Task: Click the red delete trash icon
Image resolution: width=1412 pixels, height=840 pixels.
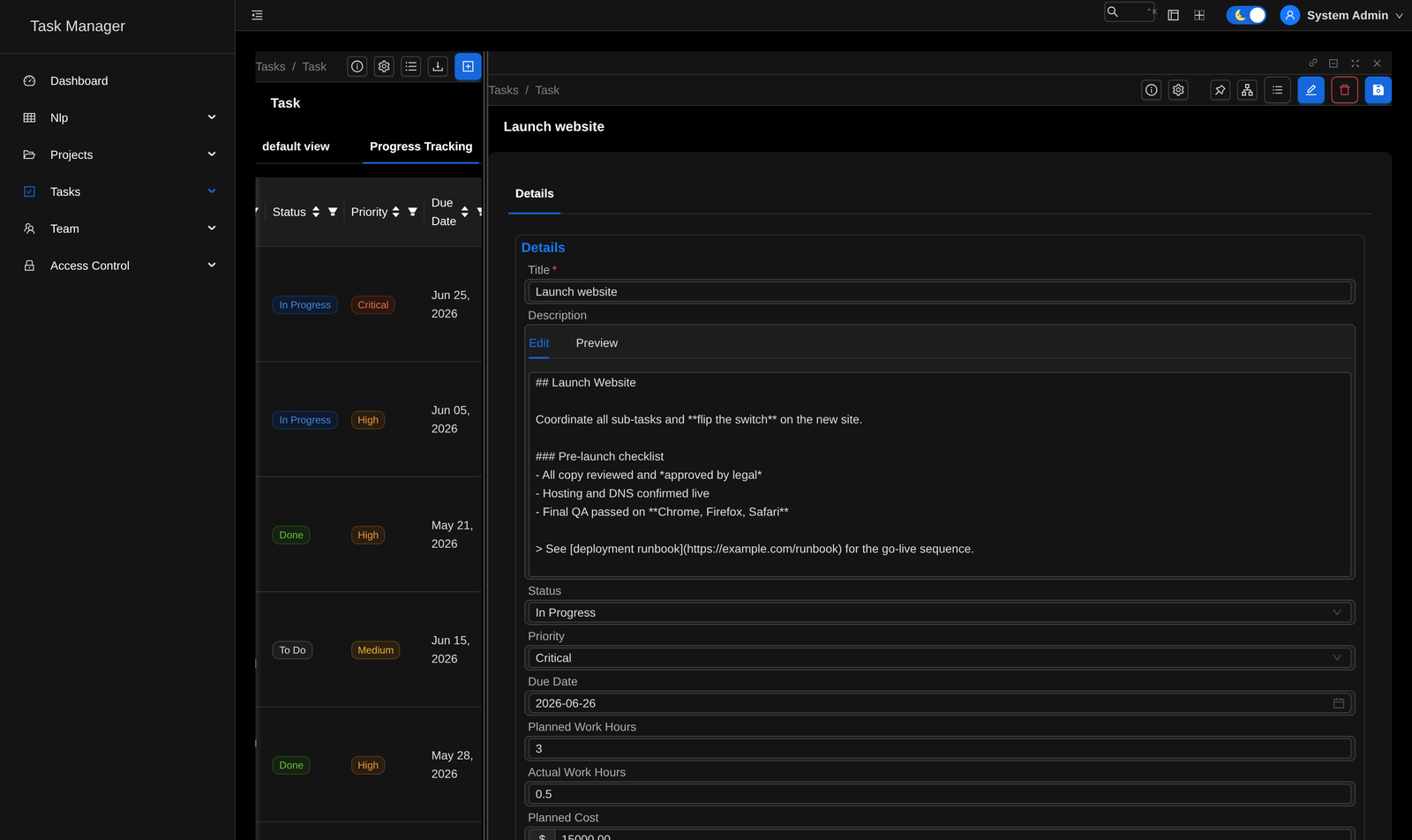Action: tap(1344, 90)
